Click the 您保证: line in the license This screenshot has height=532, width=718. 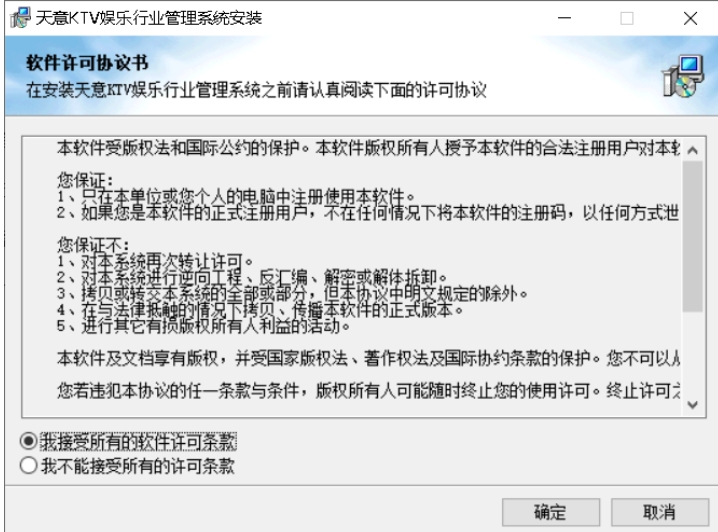[x=85, y=180]
